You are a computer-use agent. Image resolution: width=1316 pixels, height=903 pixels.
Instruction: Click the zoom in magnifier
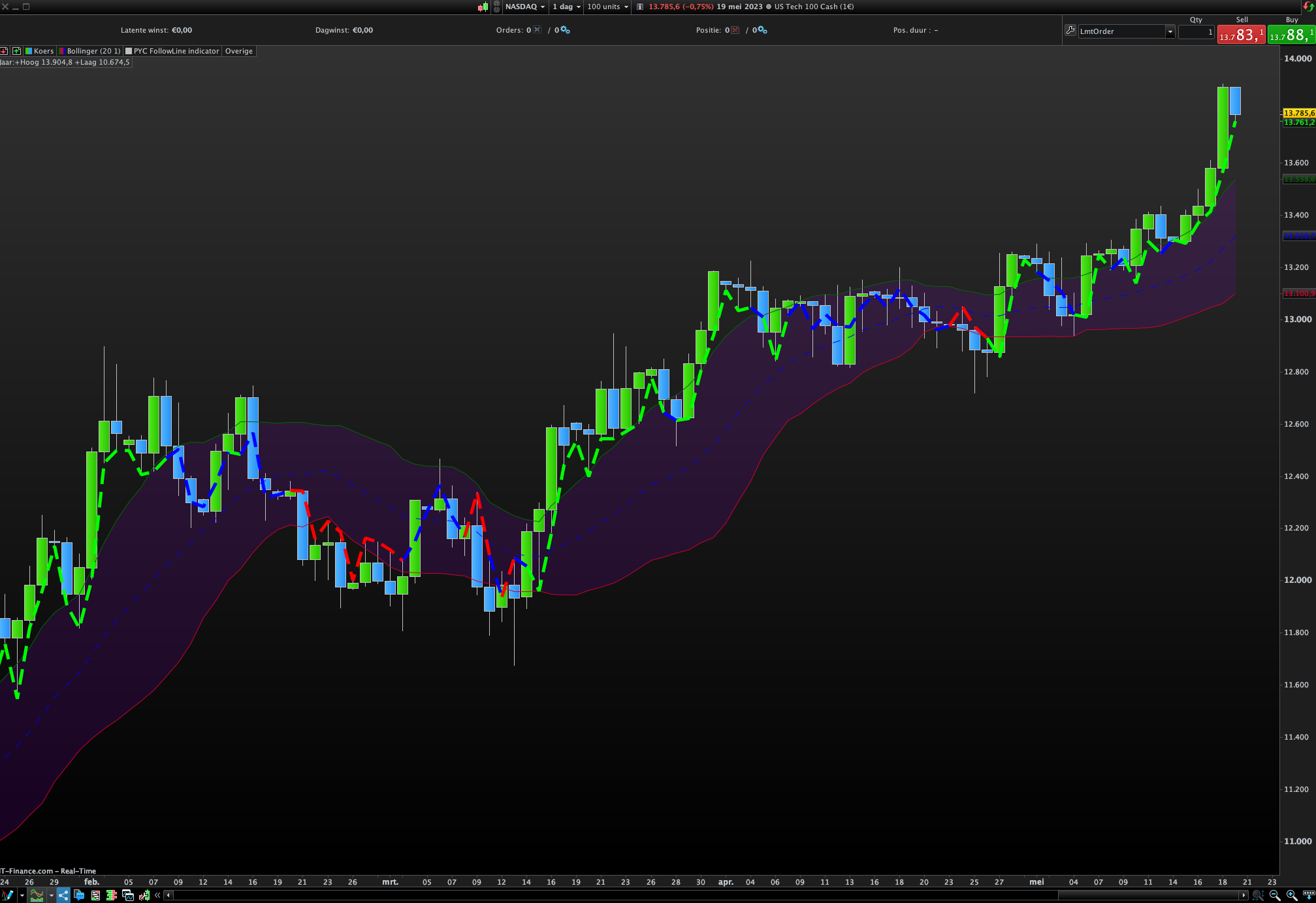(1291, 895)
